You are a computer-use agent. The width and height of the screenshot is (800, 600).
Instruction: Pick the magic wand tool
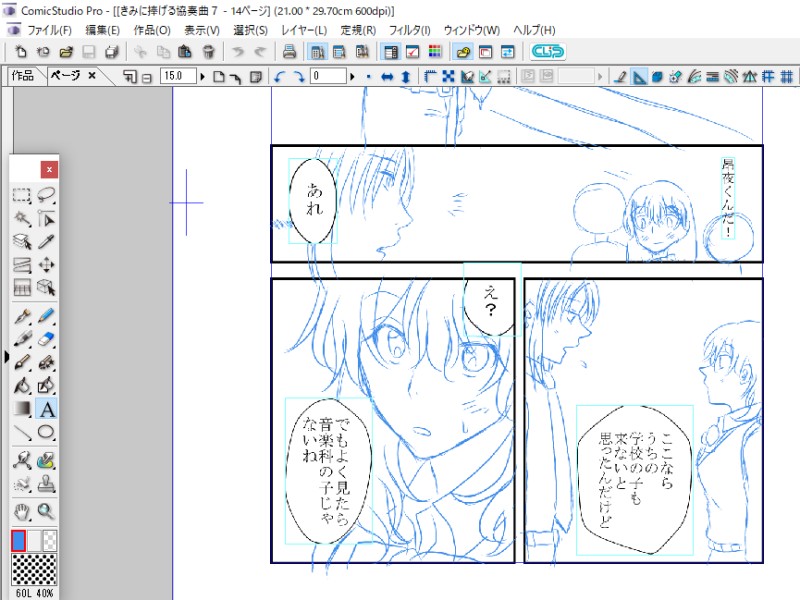[21, 218]
